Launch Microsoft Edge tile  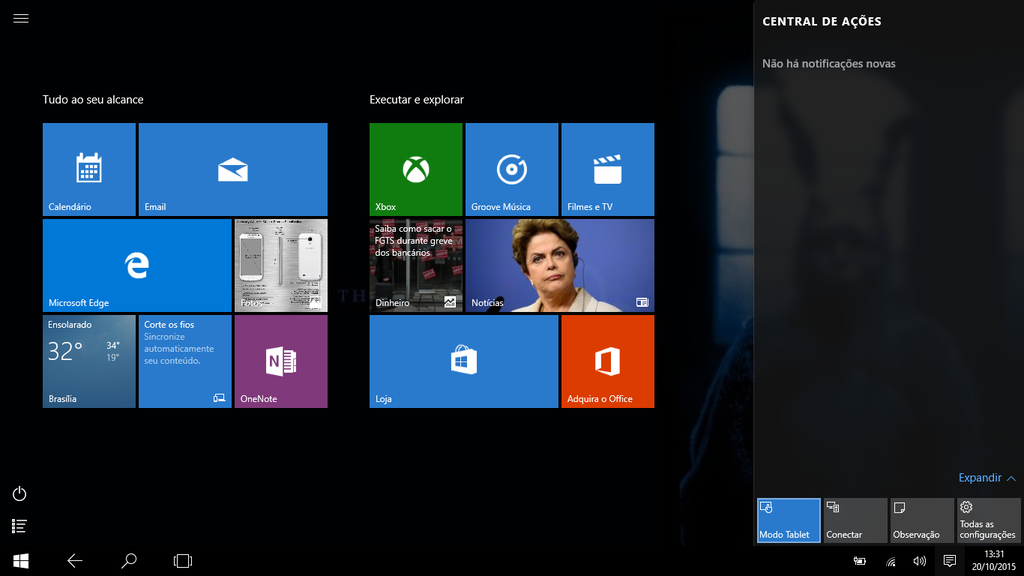tap(137, 265)
